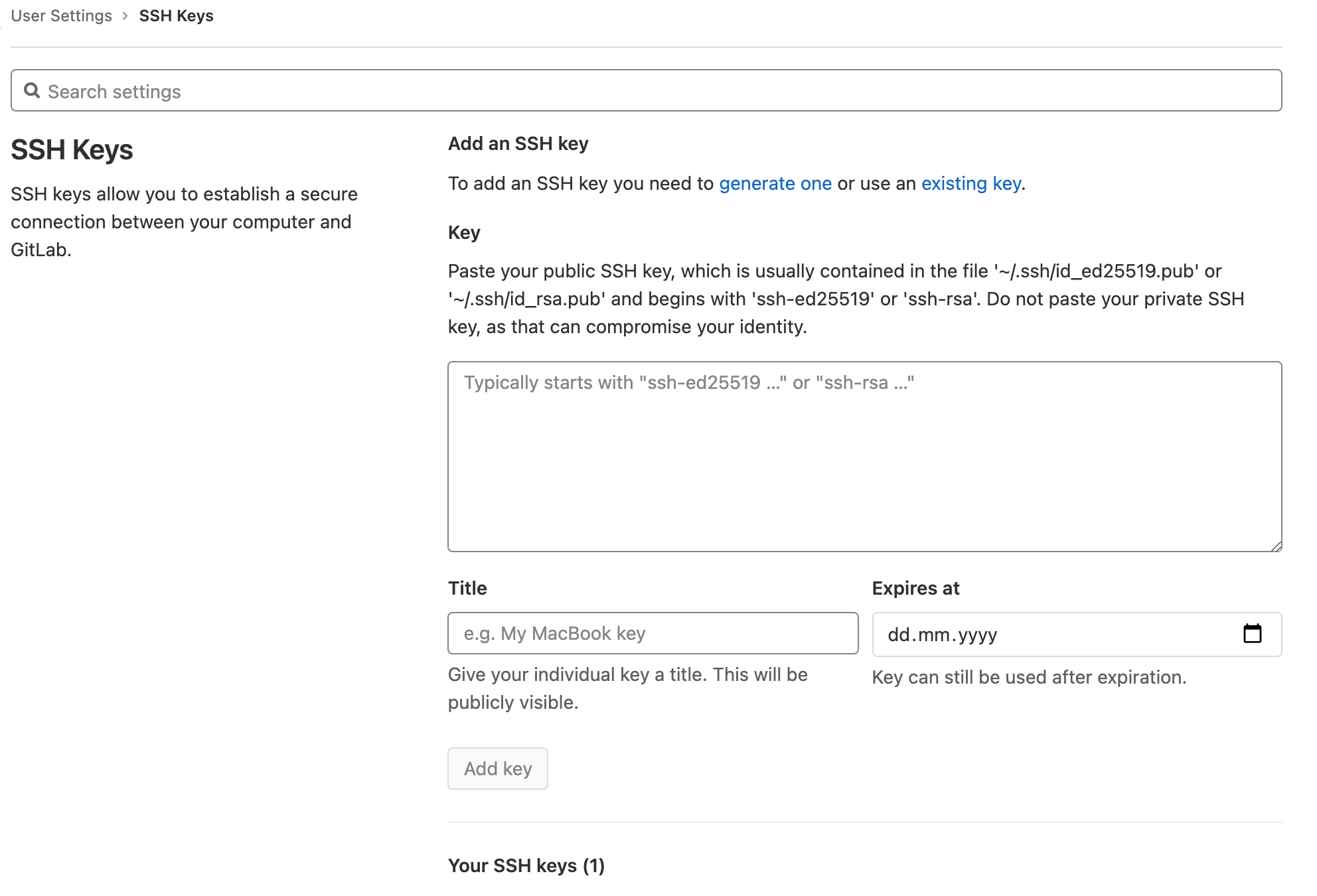Click the "Your SSH keys (1)" heading

point(526,865)
